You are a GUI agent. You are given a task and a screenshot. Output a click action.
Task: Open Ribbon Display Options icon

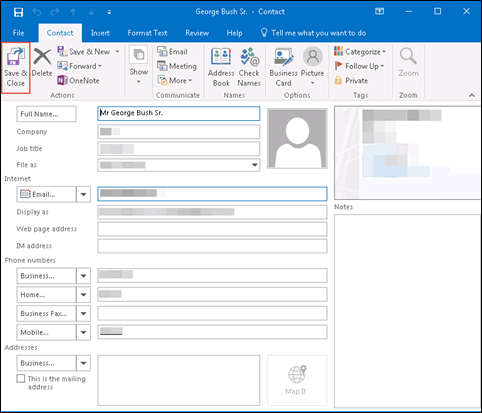379,11
